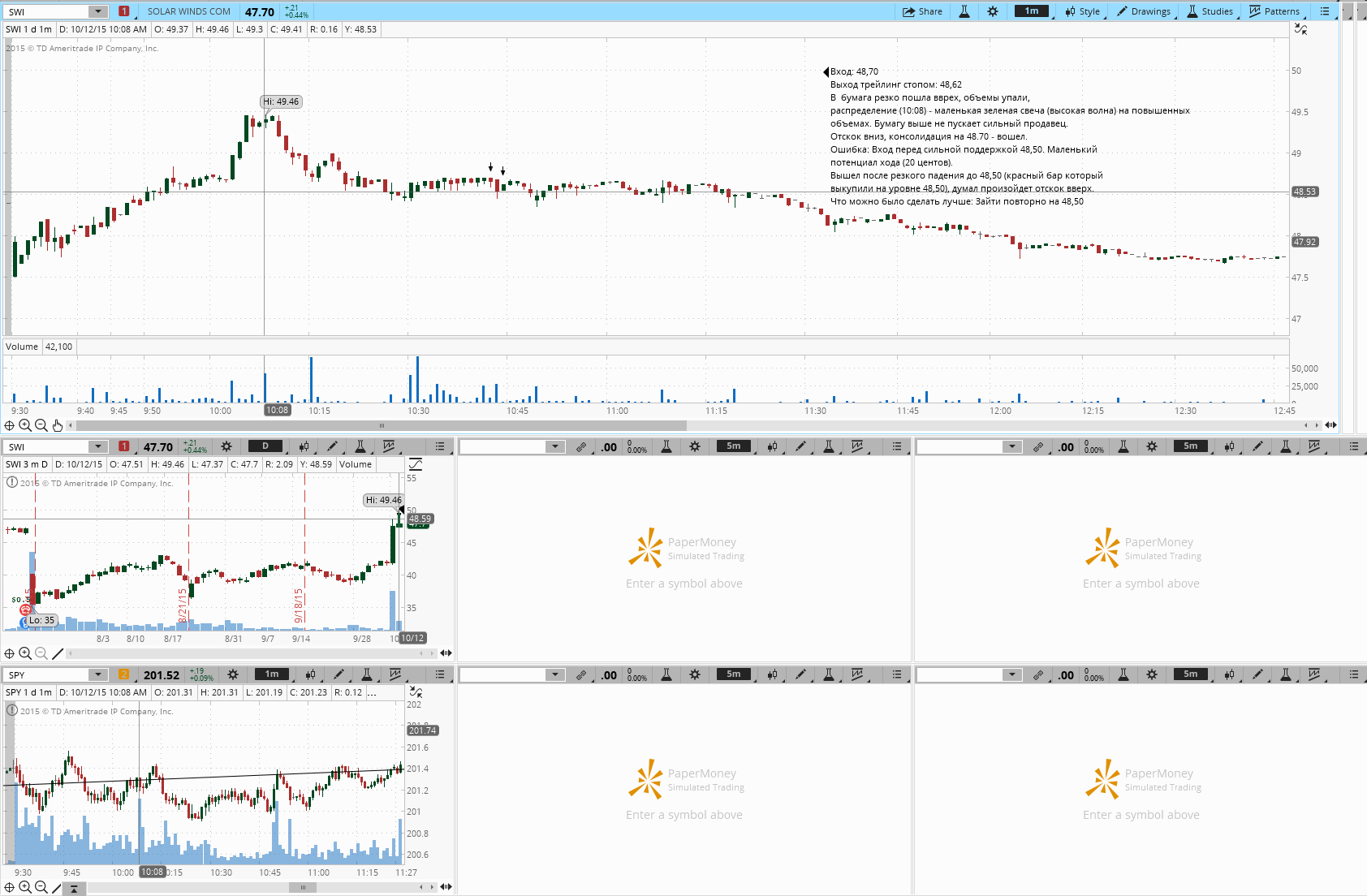Expand the SPY symbol dropdown
Screen dimensions: 1367x896
click(98, 674)
